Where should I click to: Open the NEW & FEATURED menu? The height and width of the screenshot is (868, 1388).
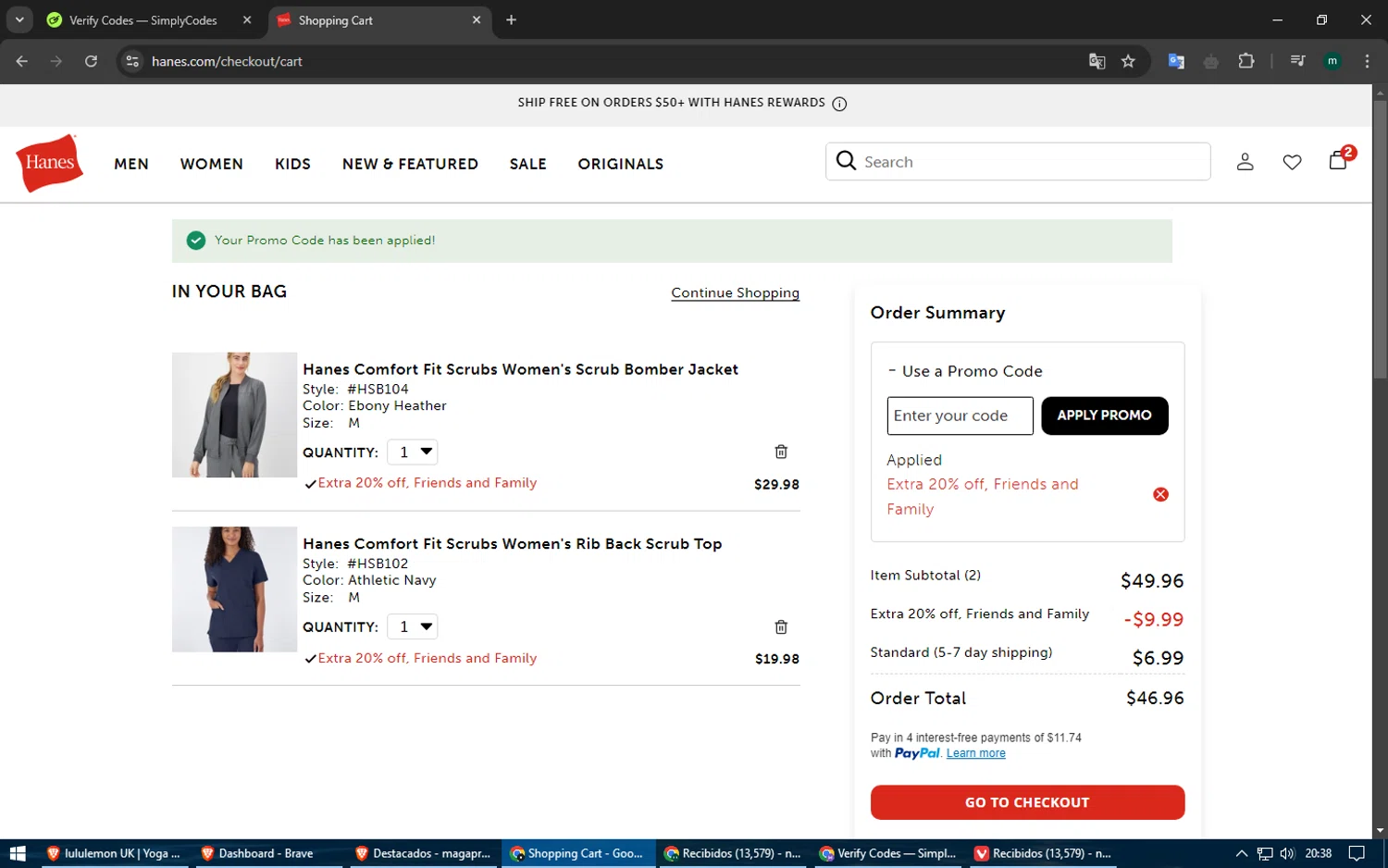pos(410,164)
